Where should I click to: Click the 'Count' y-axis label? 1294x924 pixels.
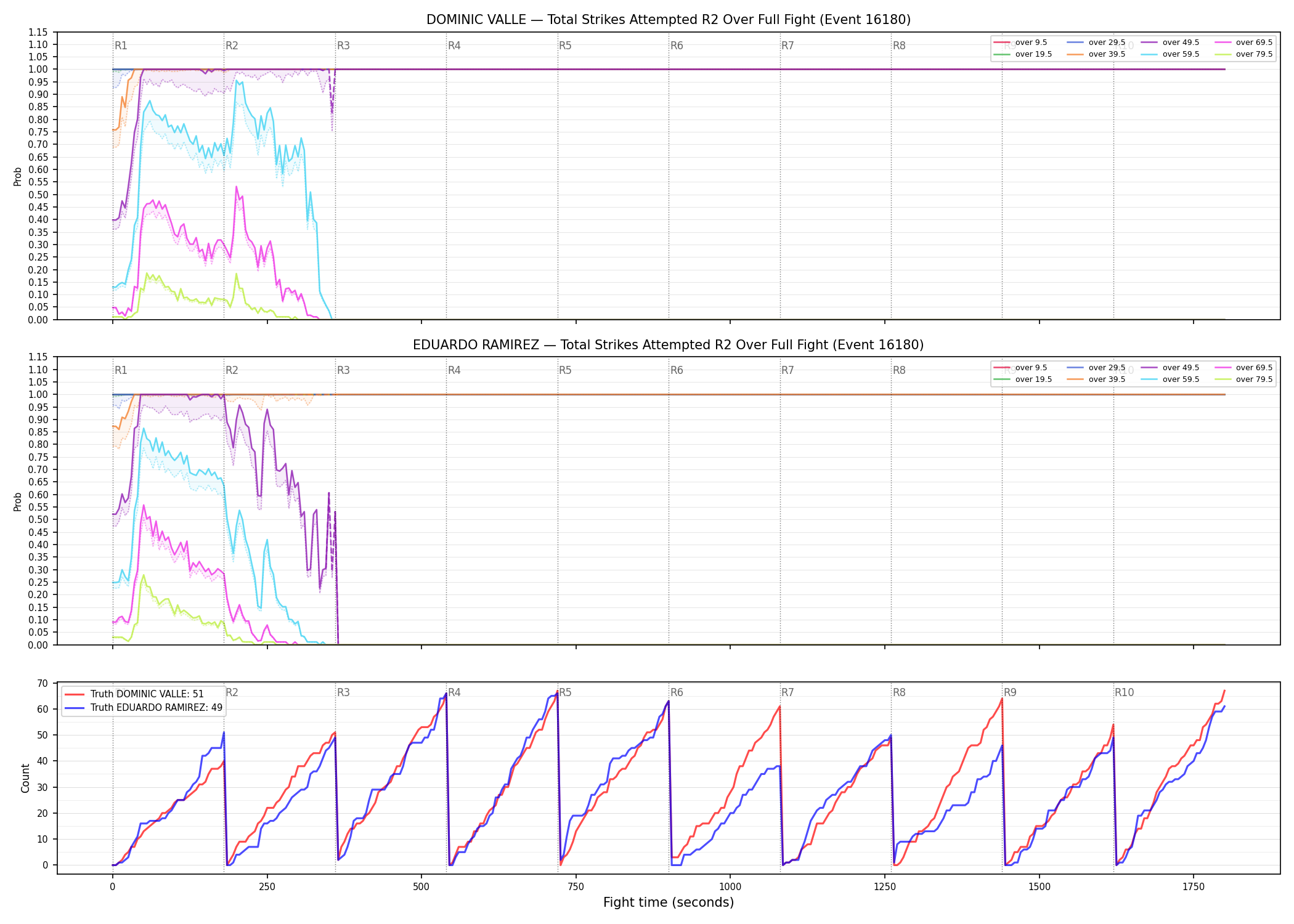25,778
